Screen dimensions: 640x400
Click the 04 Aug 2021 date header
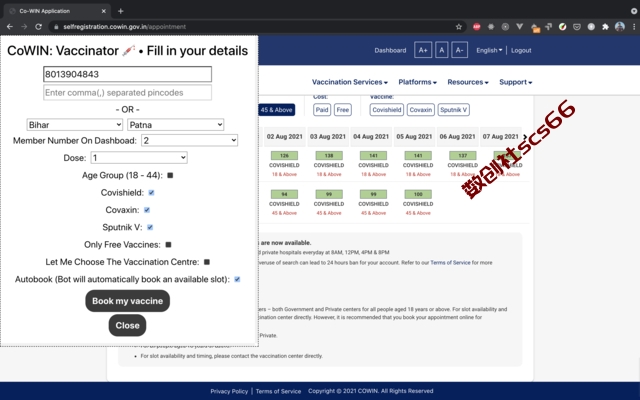point(371,137)
